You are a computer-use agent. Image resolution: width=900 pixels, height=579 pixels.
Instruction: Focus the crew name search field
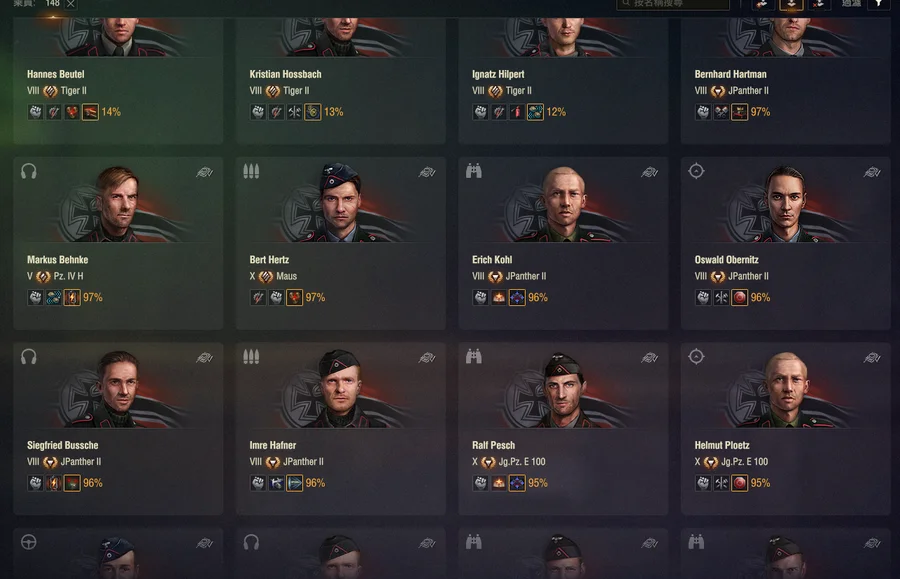[x=673, y=5]
